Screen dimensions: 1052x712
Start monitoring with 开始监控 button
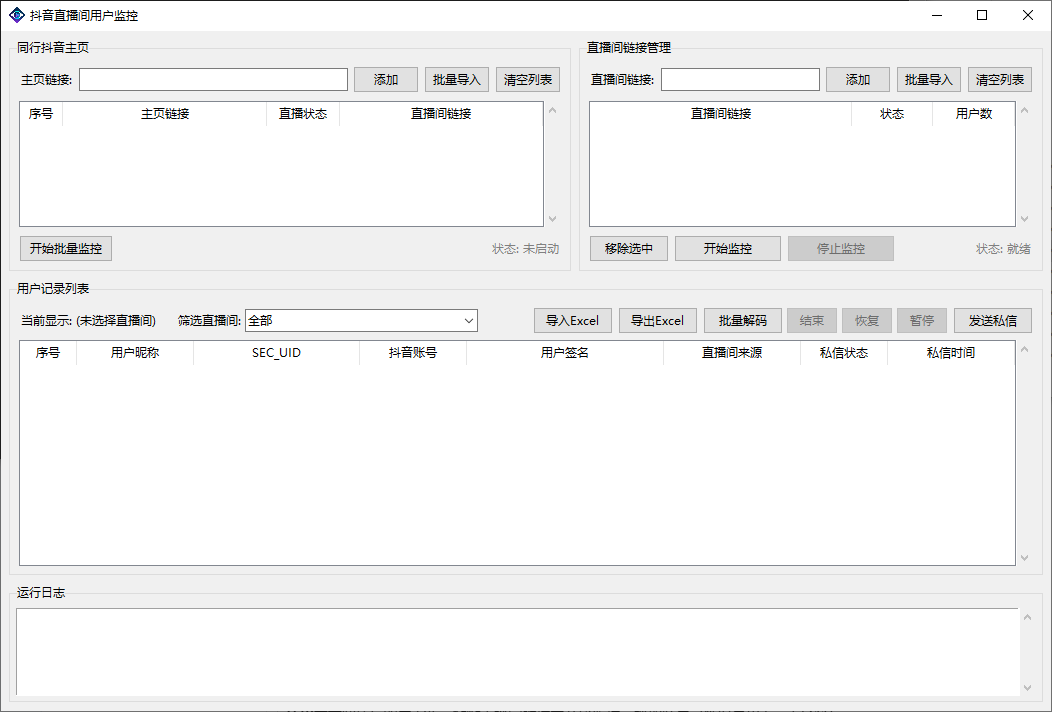(727, 248)
